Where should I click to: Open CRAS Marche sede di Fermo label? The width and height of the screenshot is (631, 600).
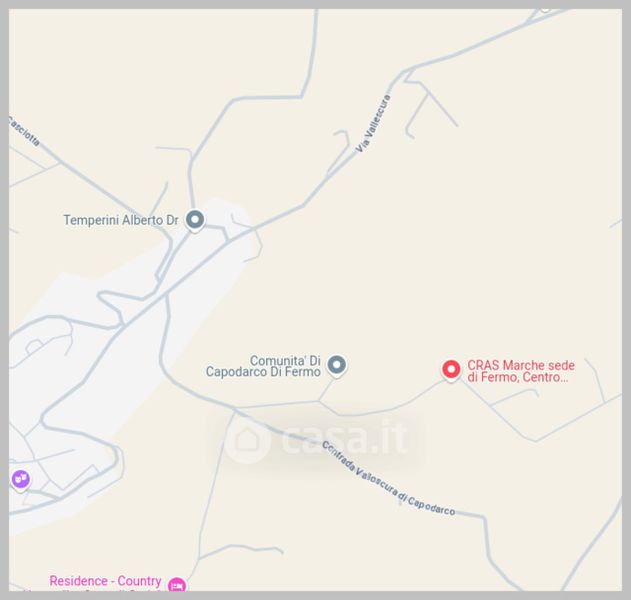click(x=521, y=371)
